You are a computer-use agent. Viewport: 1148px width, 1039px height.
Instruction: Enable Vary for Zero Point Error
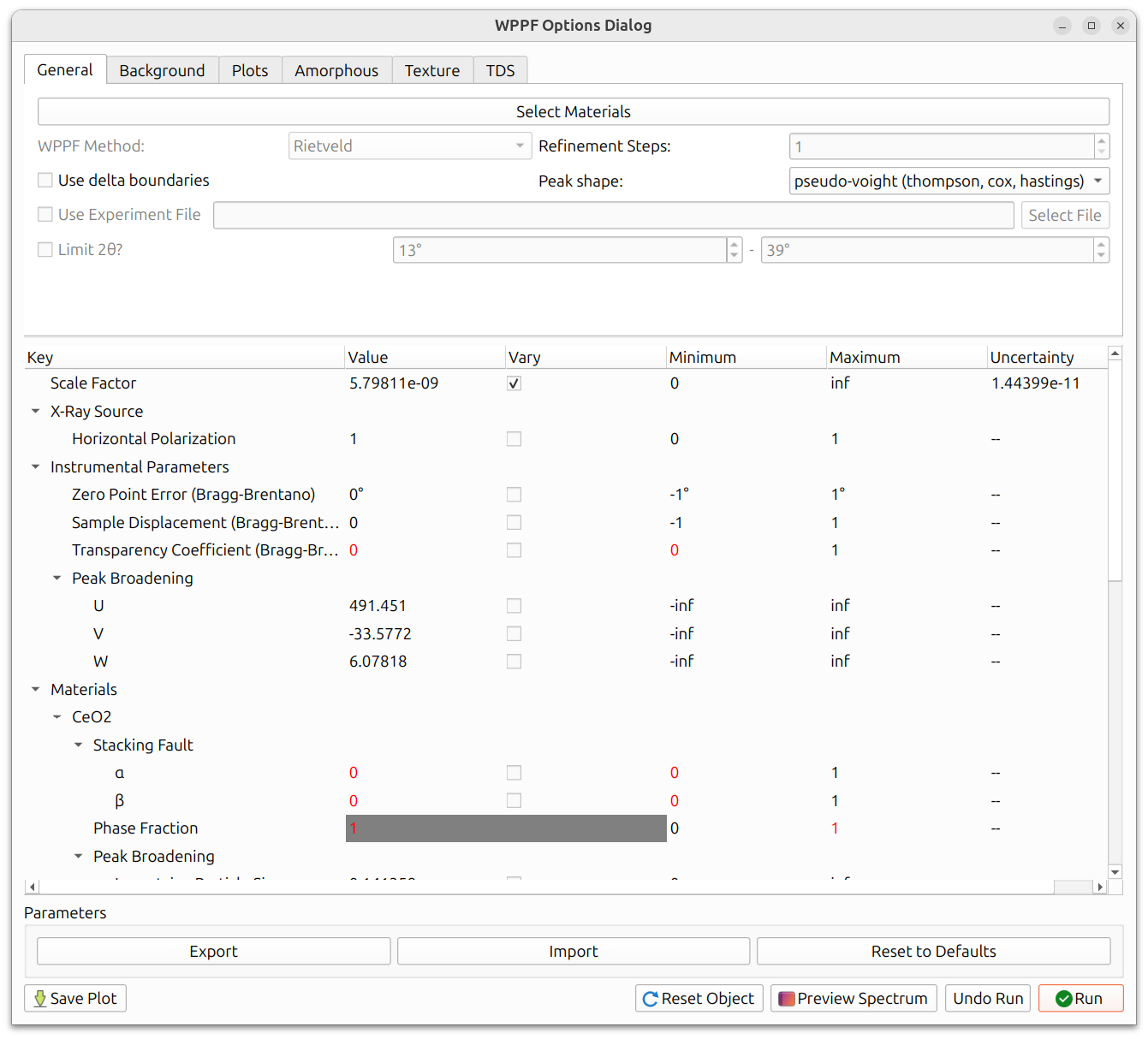[x=514, y=495]
